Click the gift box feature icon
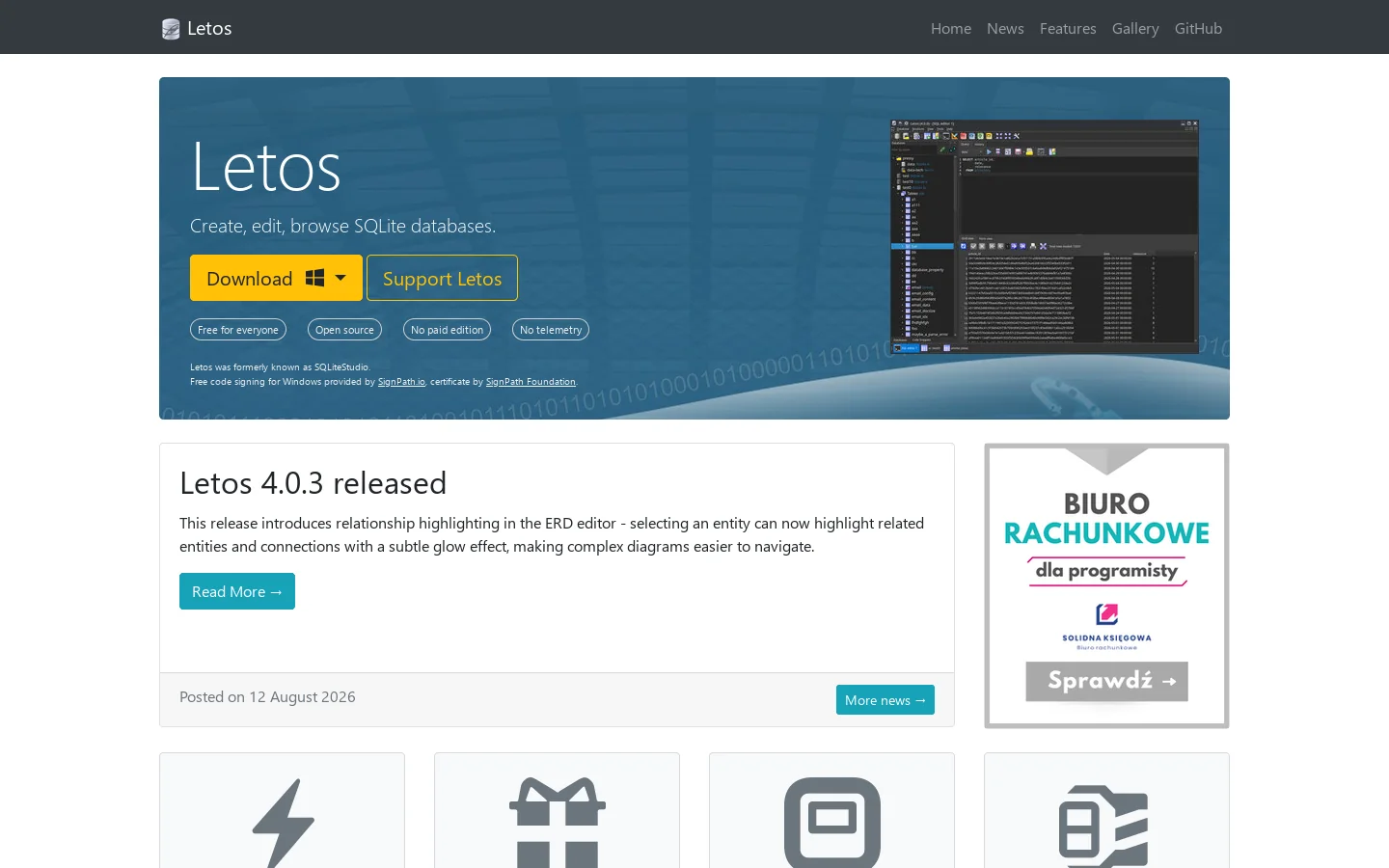This screenshot has height=868, width=1389. [x=558, y=823]
